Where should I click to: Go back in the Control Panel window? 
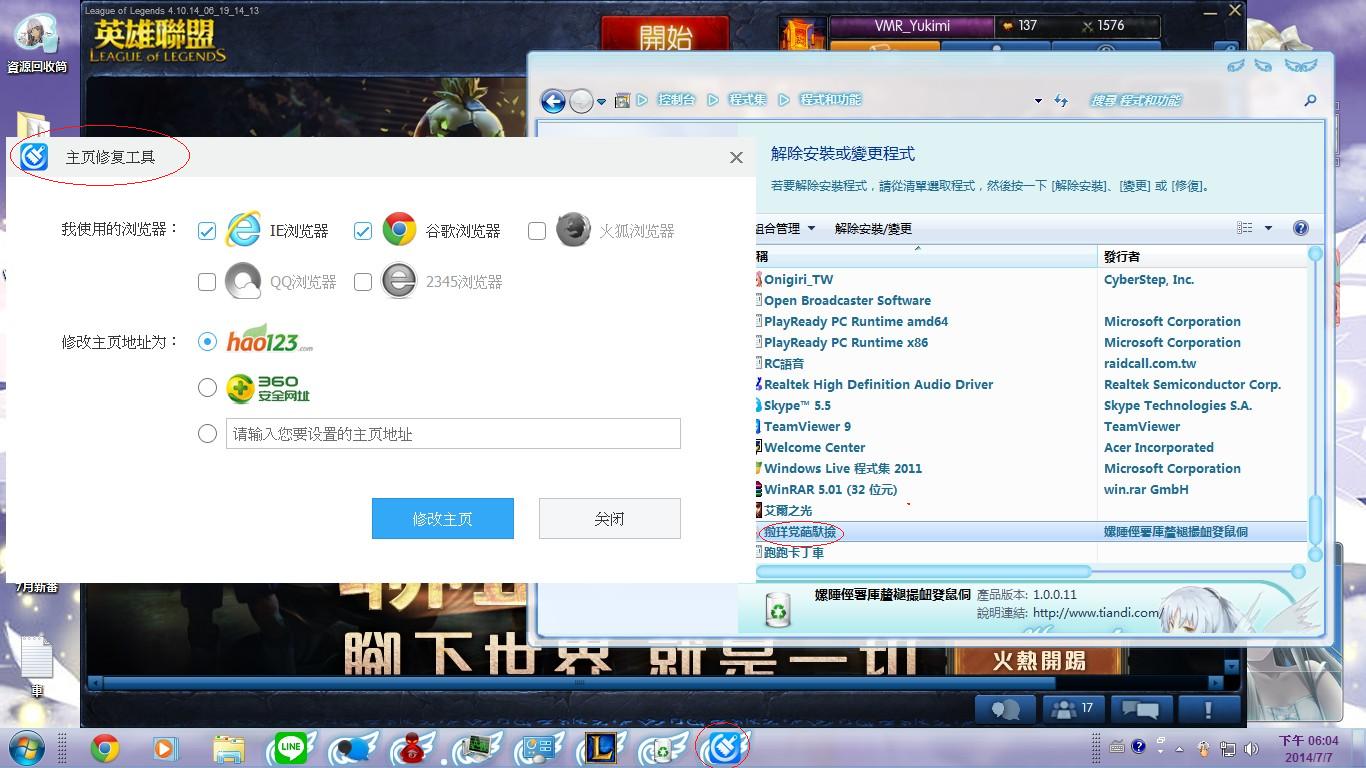[553, 100]
